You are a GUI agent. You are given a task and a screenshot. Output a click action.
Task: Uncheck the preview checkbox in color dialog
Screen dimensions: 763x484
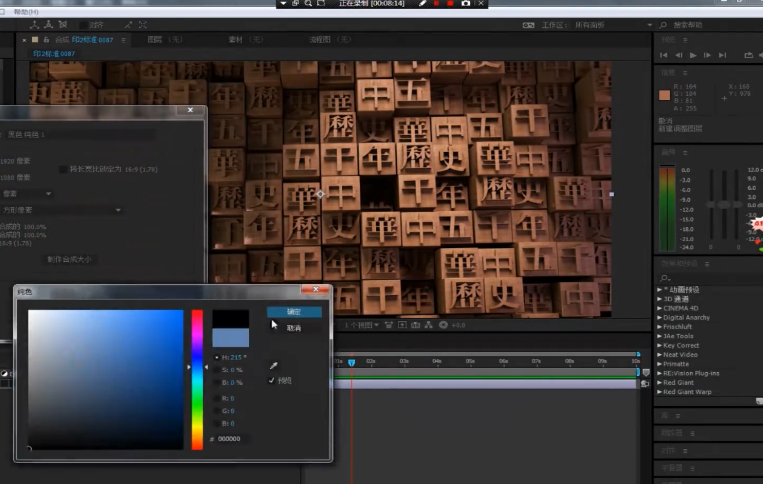point(272,380)
